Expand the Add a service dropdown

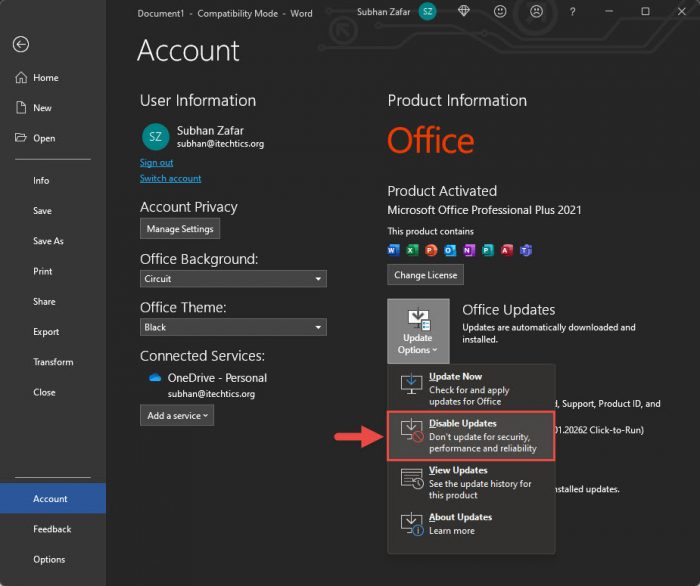coord(177,415)
